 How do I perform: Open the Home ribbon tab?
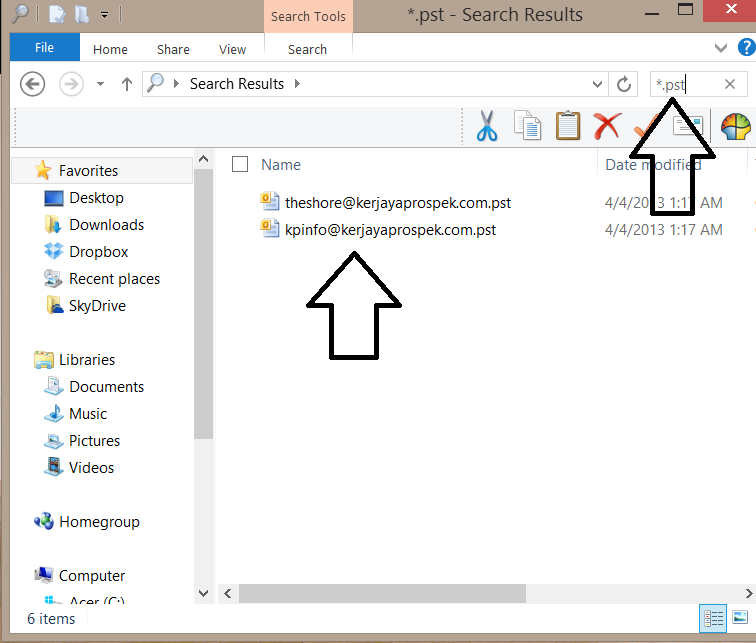tap(110, 49)
